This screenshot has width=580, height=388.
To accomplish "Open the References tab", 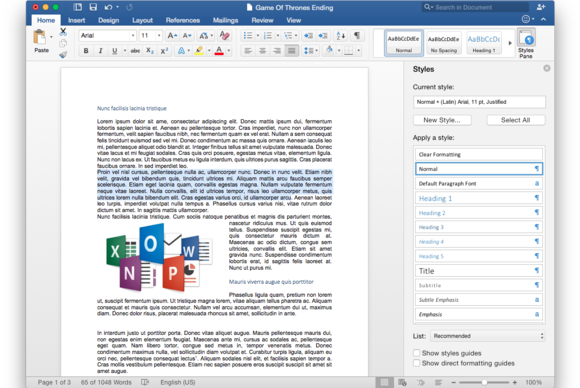I will click(x=183, y=20).
